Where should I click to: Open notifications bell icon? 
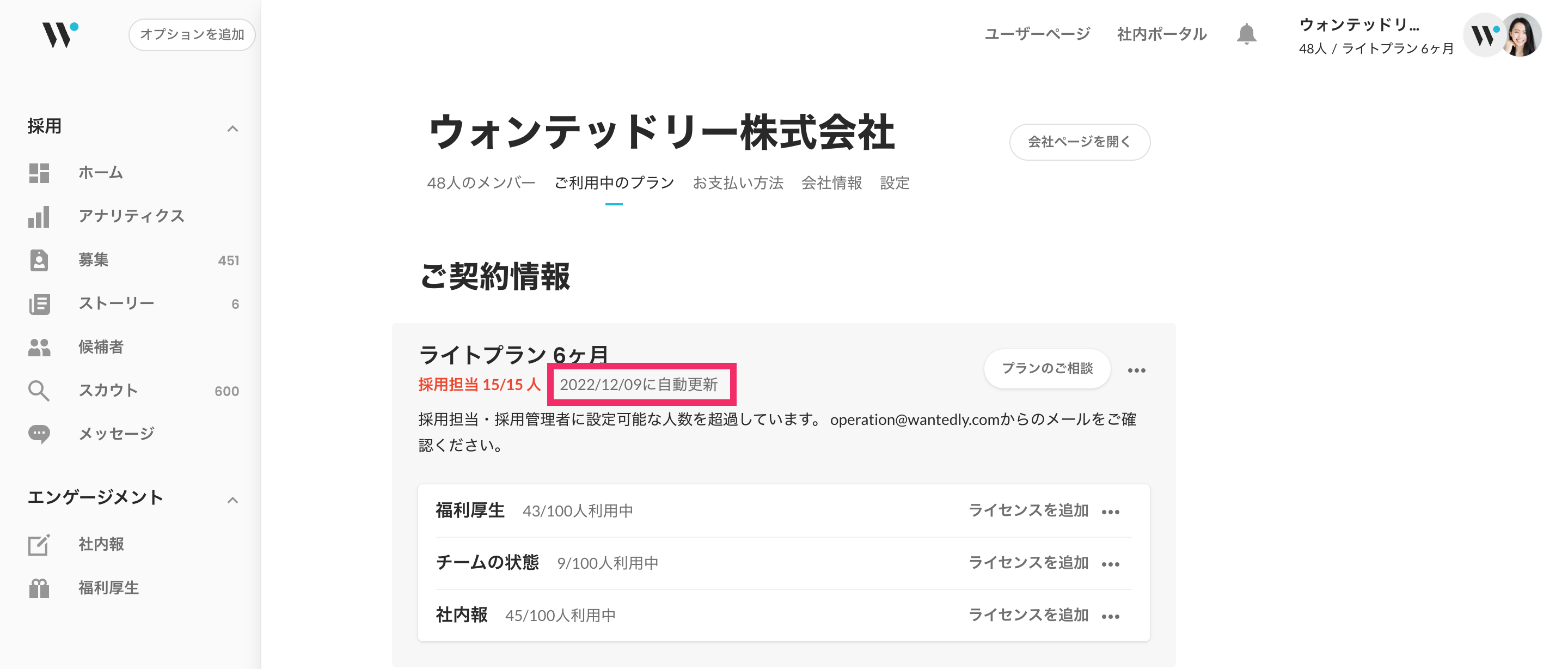(1246, 34)
